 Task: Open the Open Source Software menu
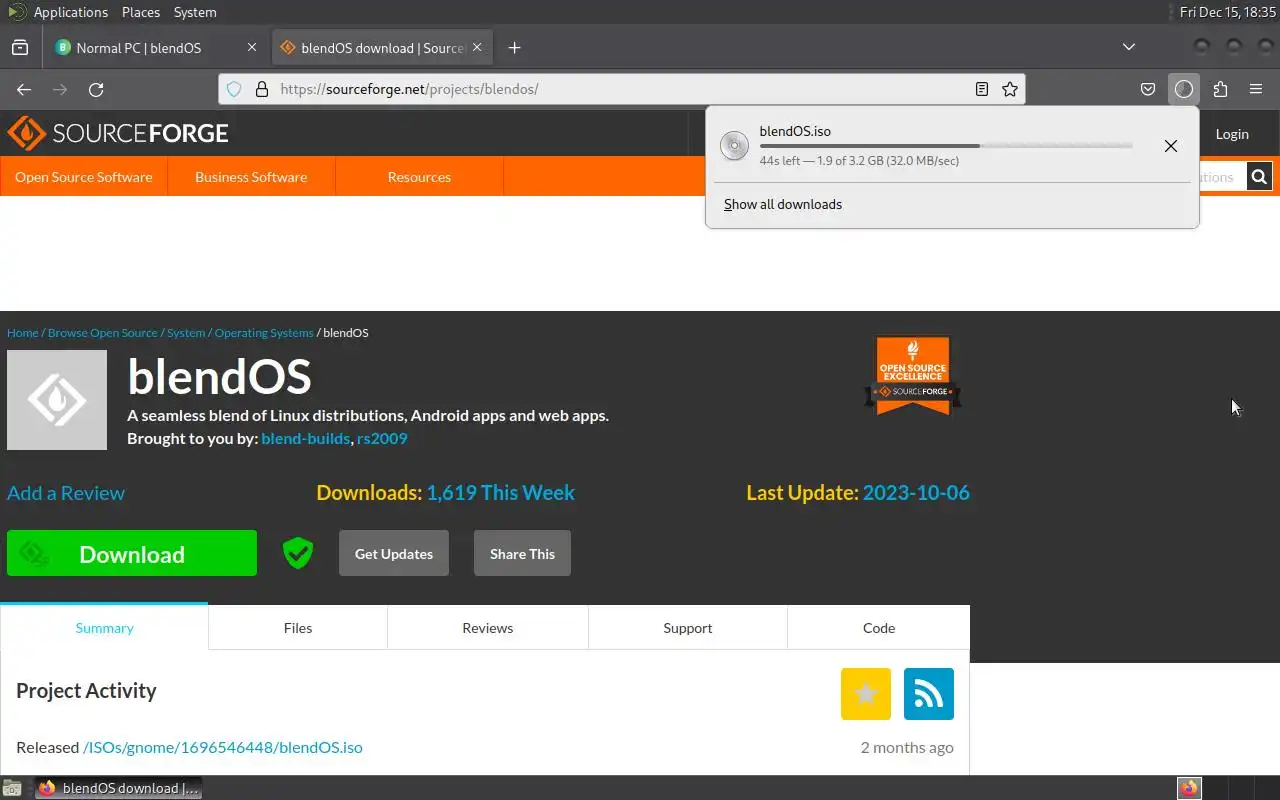pos(84,177)
